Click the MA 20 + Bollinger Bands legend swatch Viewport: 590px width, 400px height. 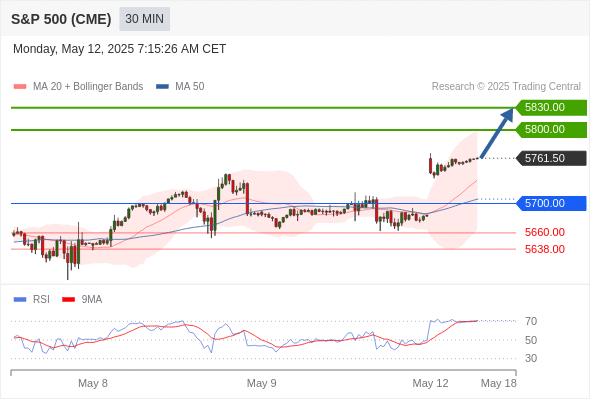click(x=20, y=87)
